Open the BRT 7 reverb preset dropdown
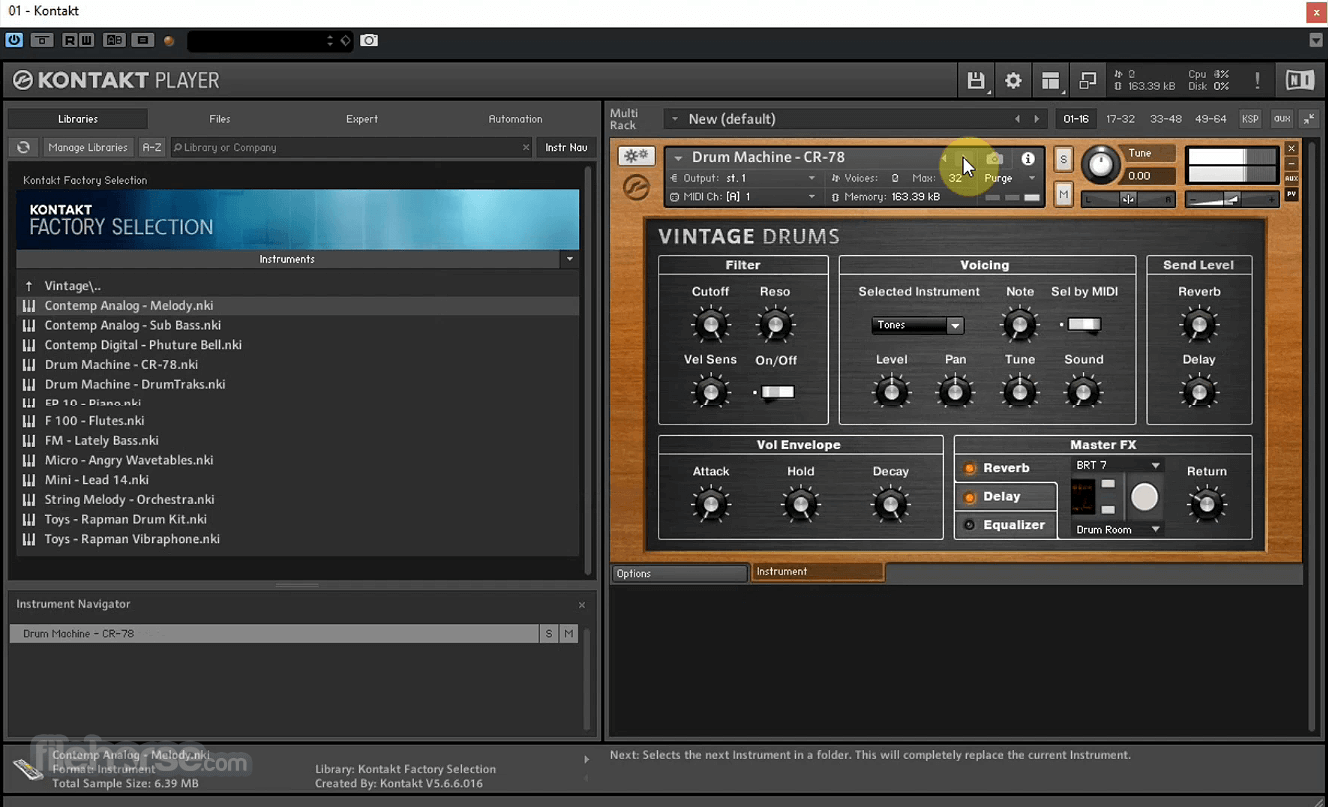The image size is (1328, 807). [1117, 465]
